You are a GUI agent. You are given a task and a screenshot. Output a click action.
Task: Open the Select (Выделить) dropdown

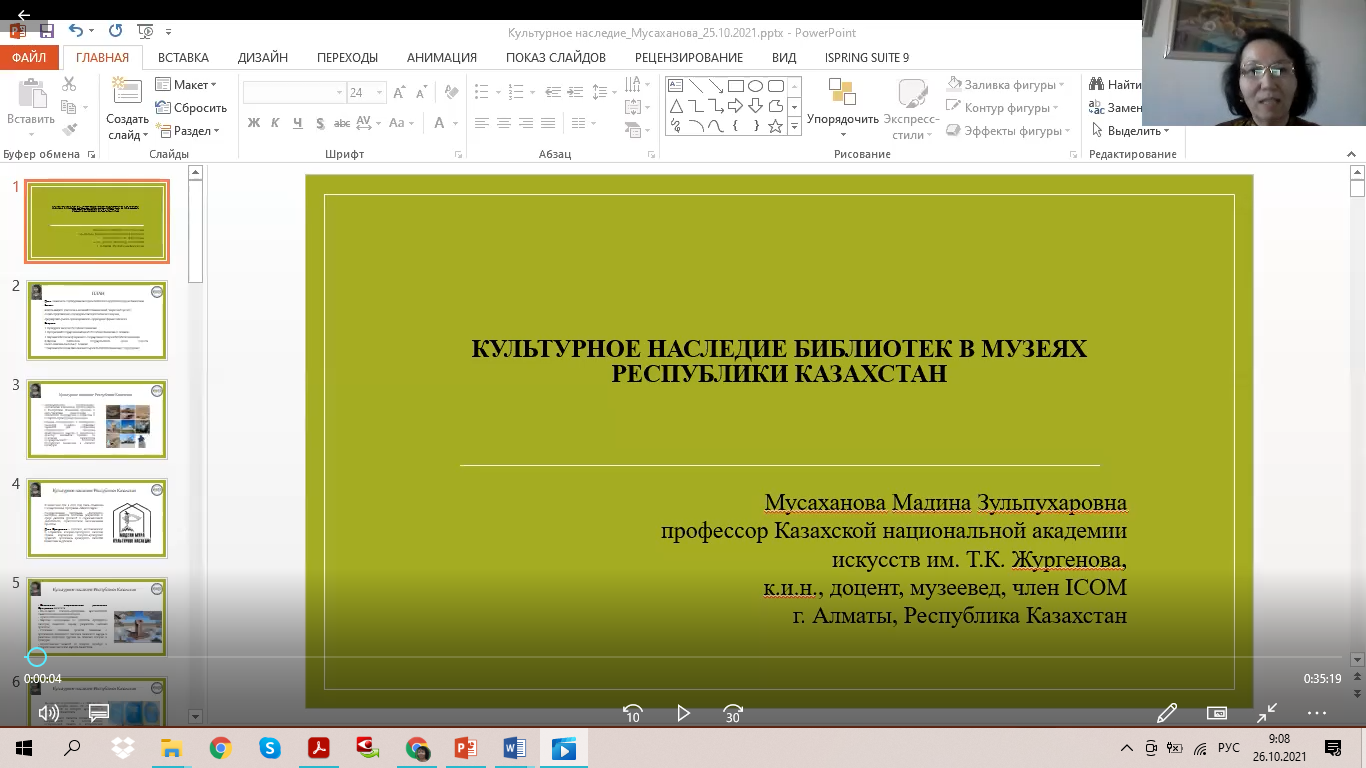(1130, 131)
